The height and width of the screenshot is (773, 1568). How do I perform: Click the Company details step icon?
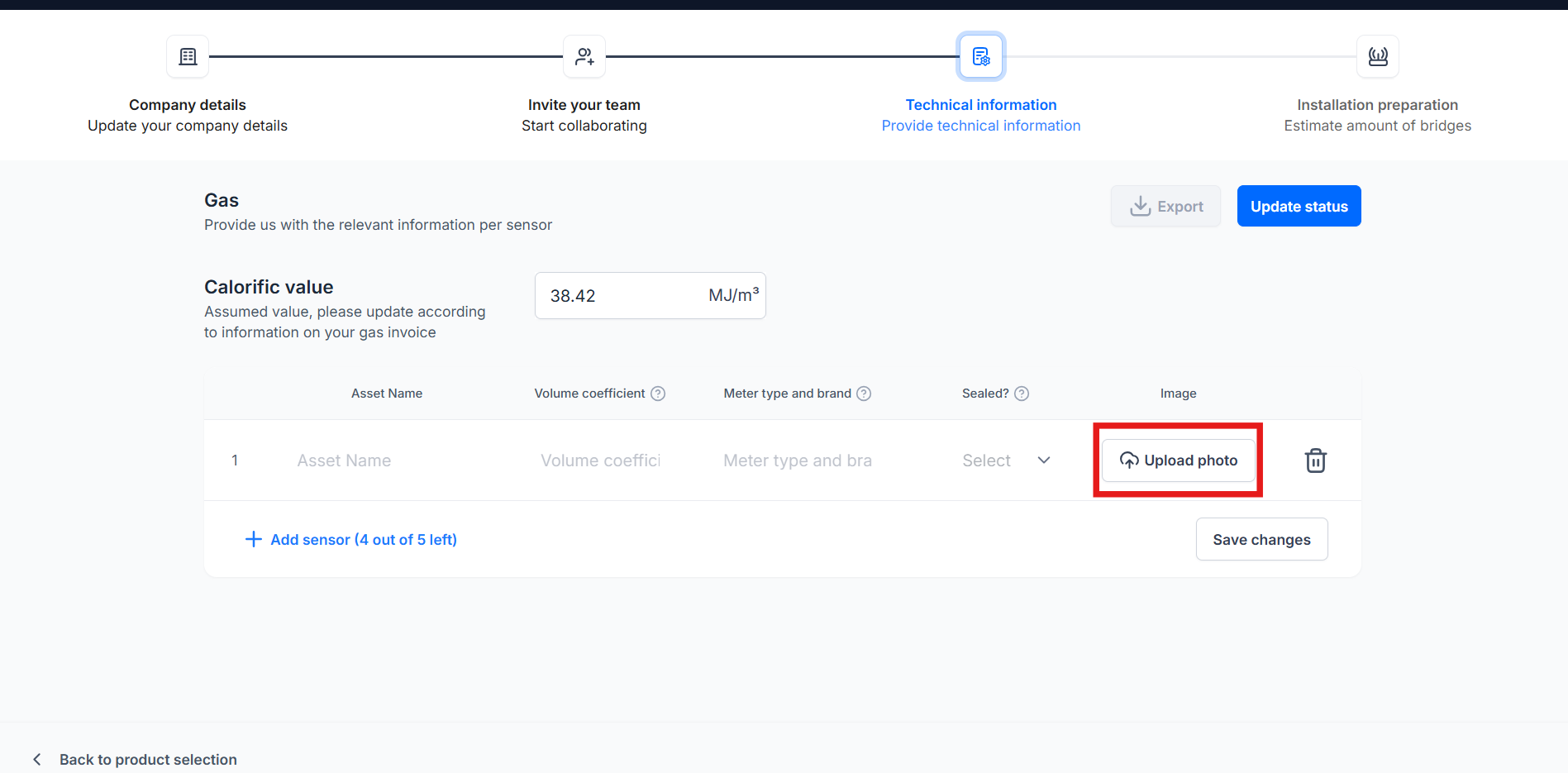click(188, 56)
